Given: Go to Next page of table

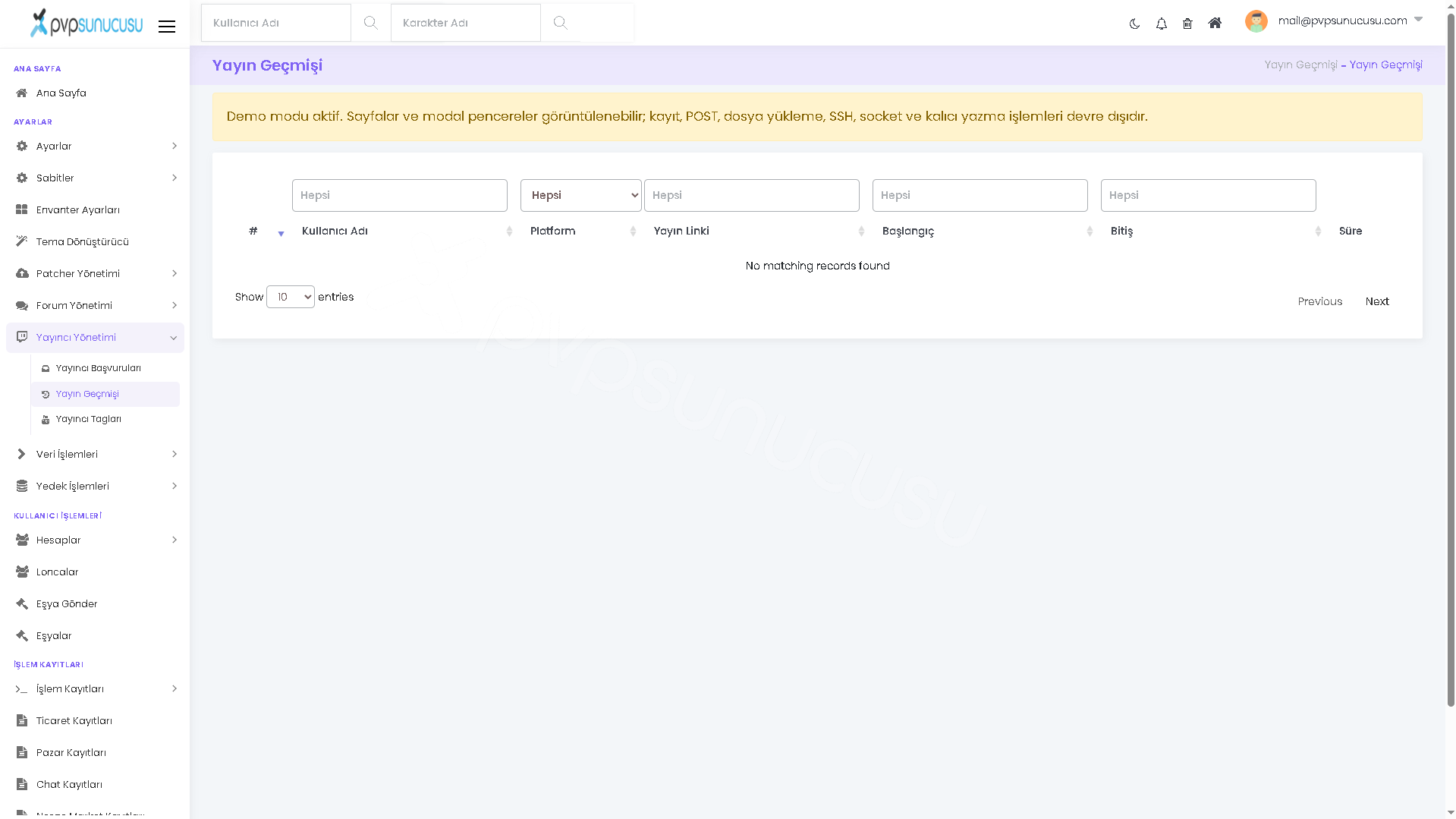Looking at the screenshot, I should pyautogui.click(x=1377, y=301).
